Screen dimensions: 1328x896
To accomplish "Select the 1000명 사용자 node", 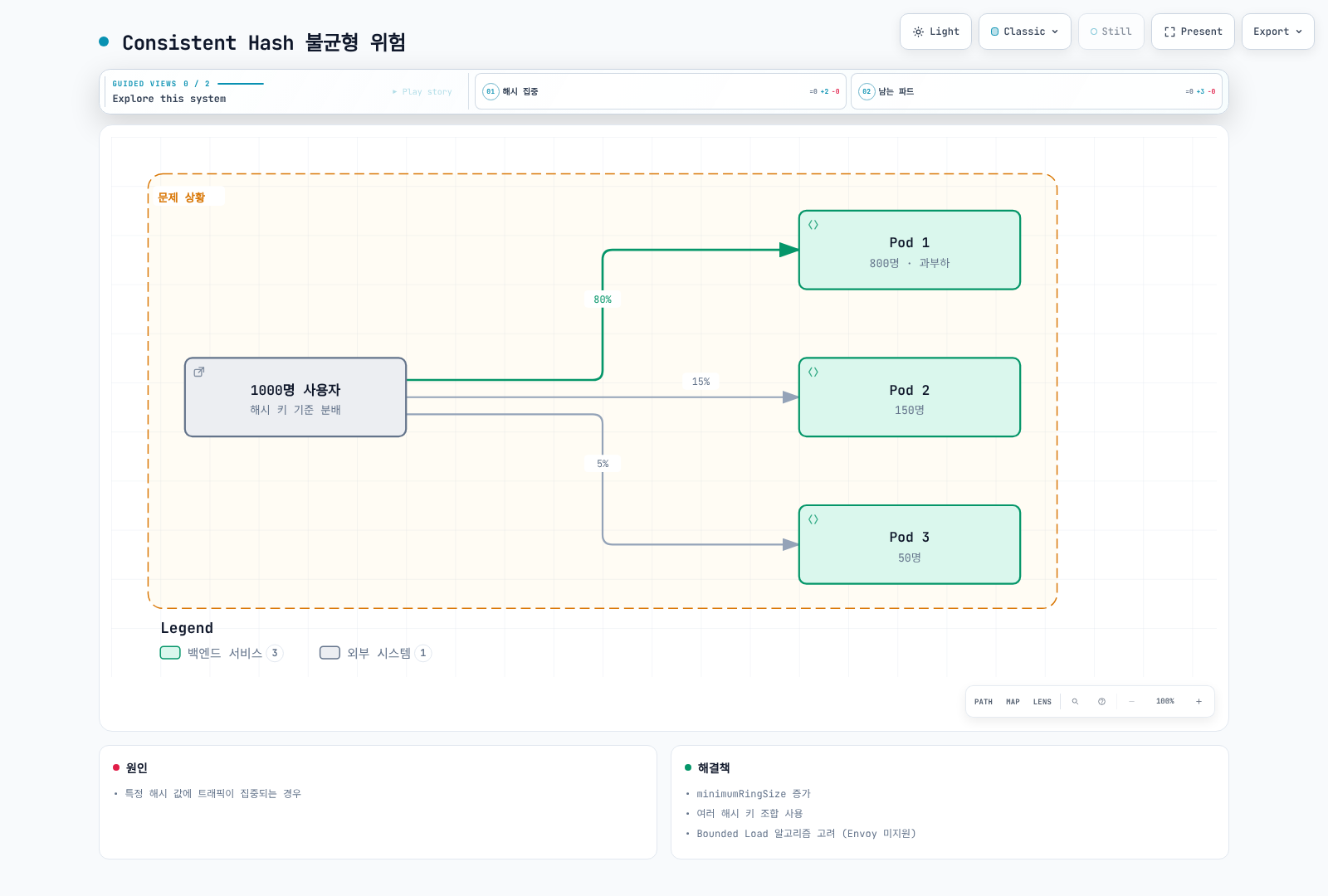I will click(x=295, y=397).
